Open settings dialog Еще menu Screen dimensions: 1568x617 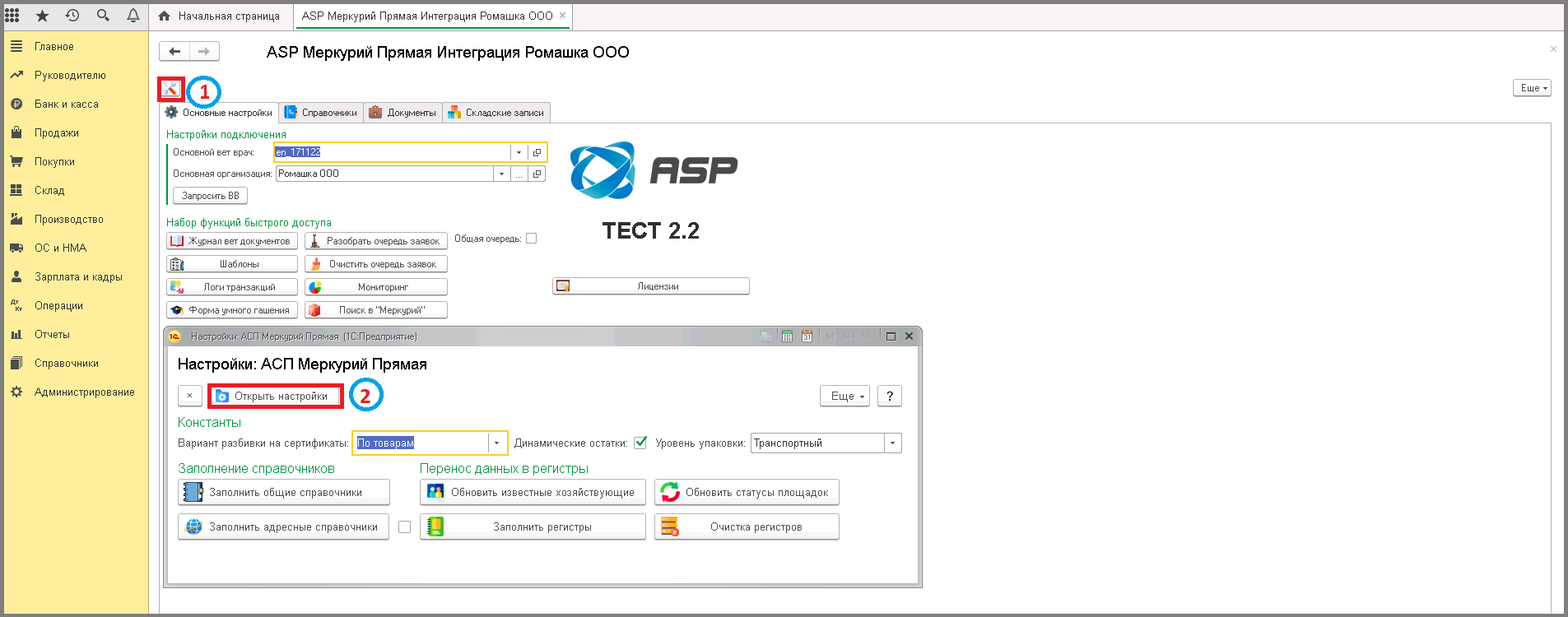pos(844,396)
